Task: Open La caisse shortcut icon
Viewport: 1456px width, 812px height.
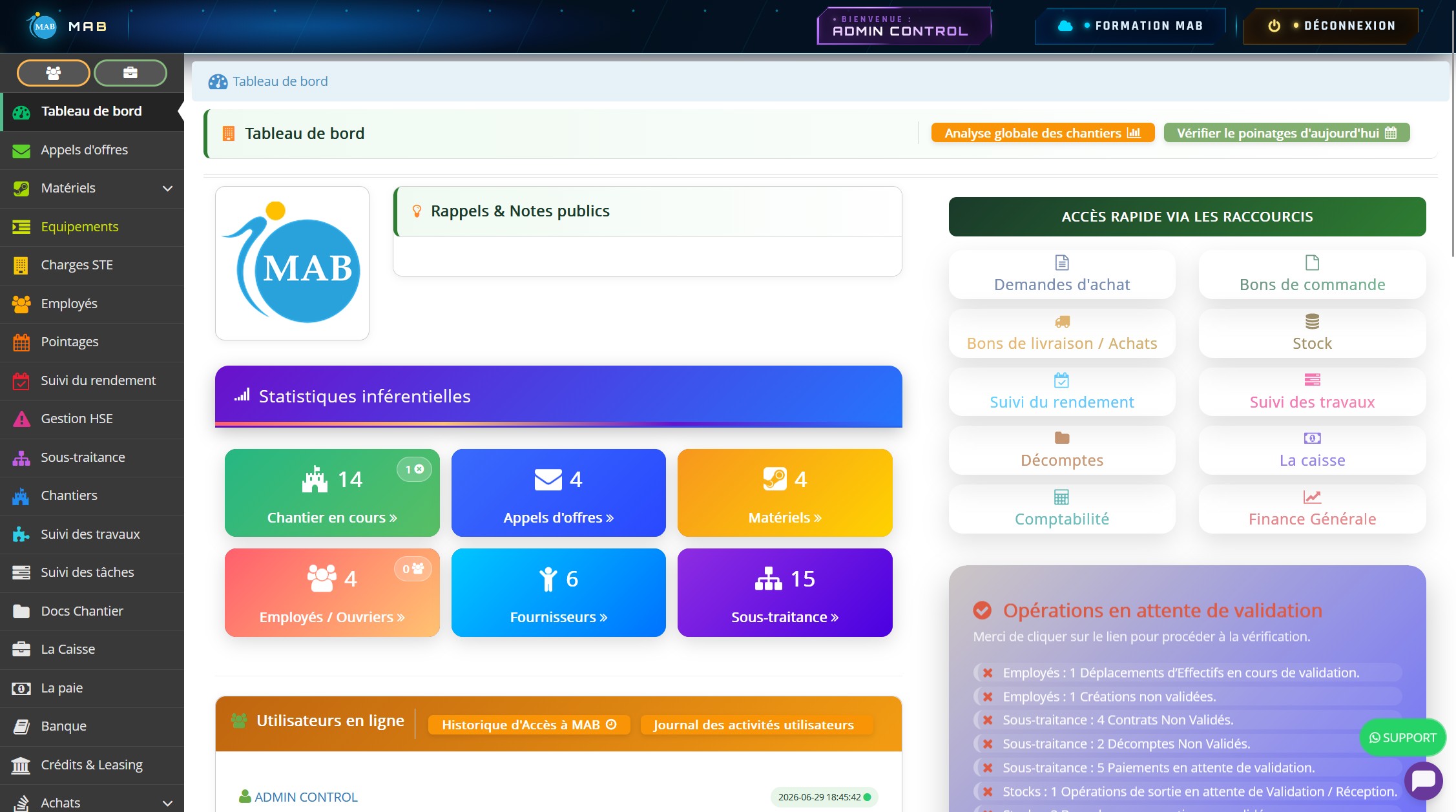Action: pyautogui.click(x=1312, y=439)
